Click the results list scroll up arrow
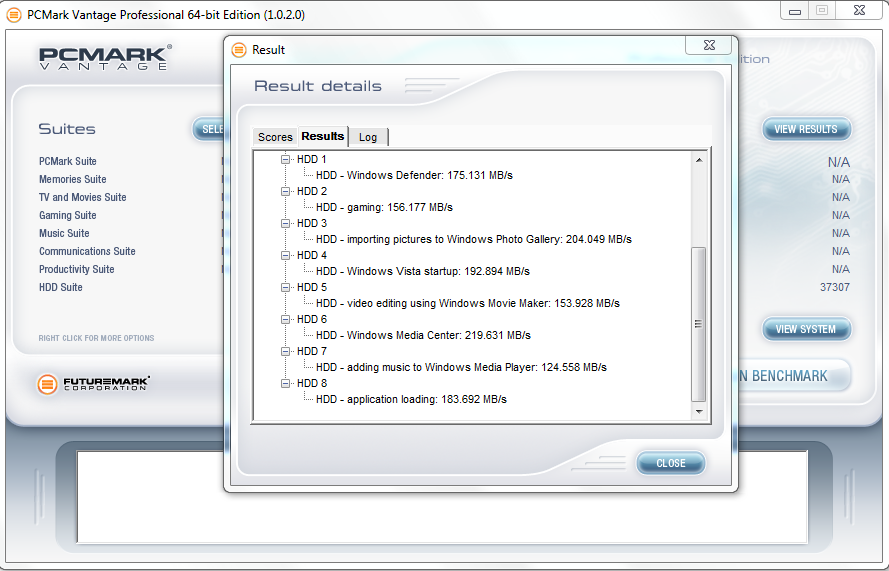The image size is (889, 571). 699,160
